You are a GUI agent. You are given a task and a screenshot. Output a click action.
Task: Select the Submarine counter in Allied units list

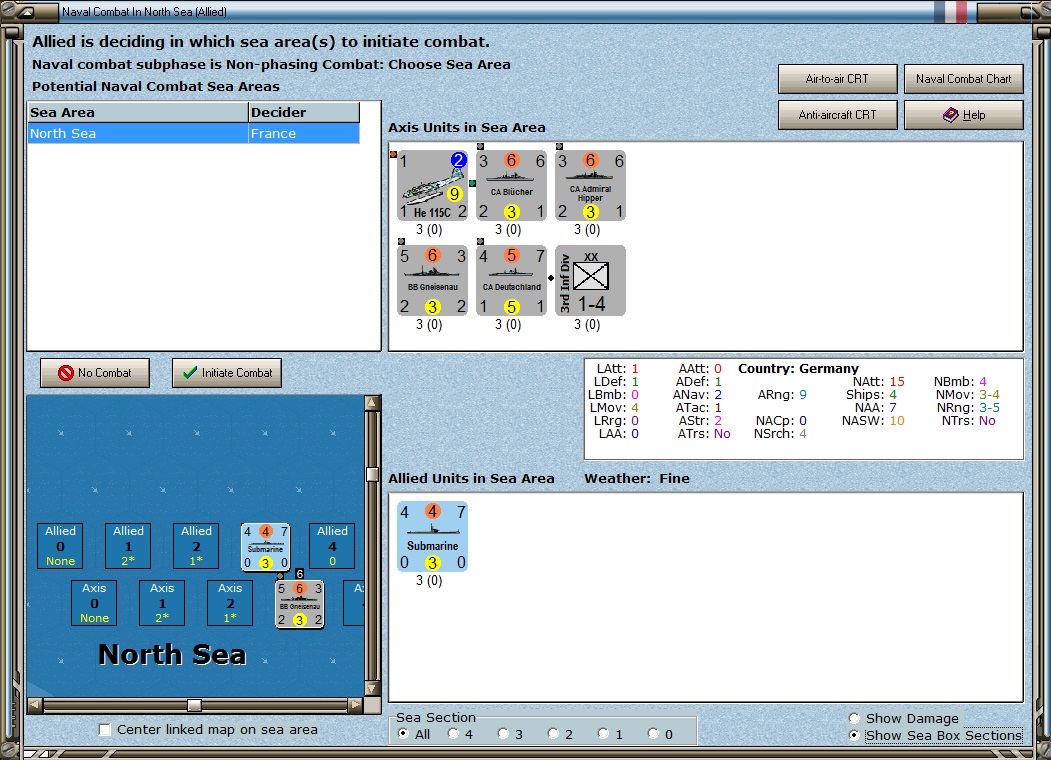point(432,536)
